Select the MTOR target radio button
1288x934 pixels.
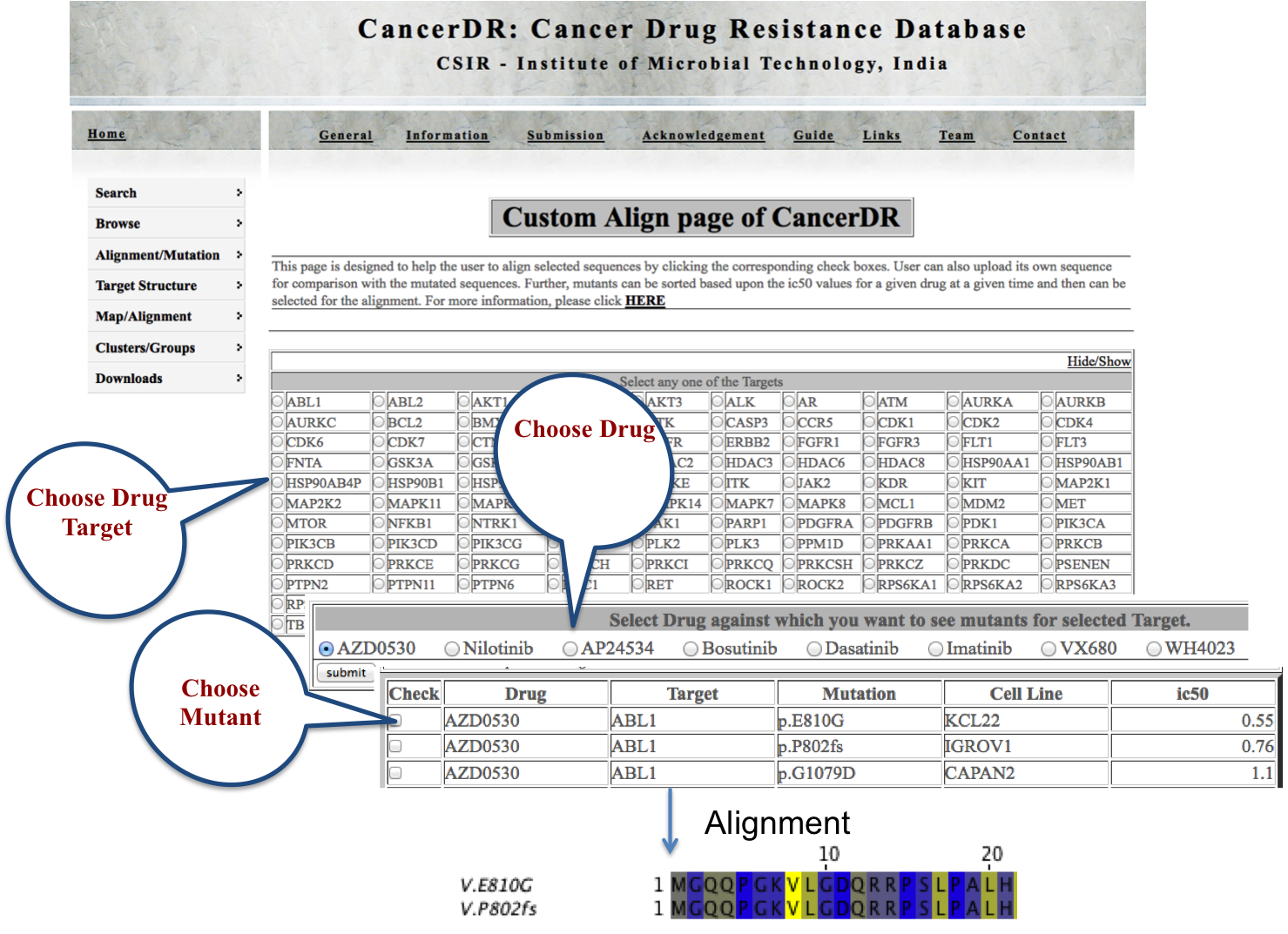pos(278,523)
